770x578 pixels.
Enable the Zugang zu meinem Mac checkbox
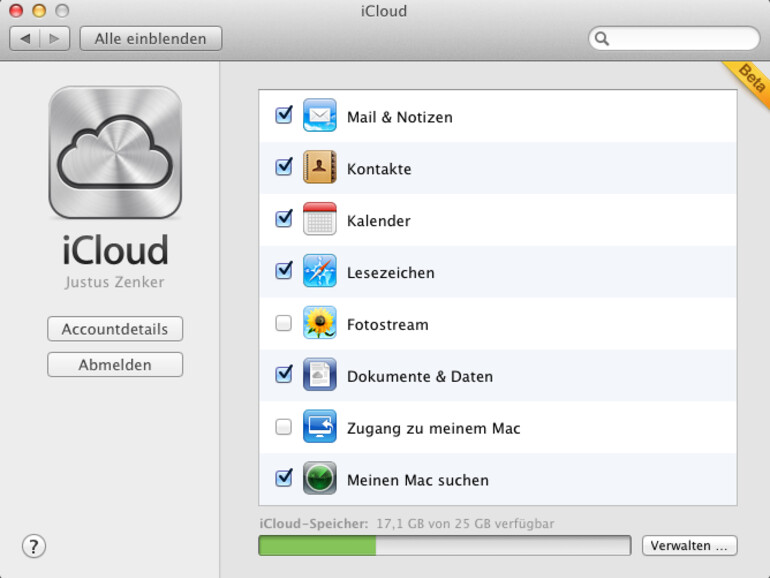(x=283, y=427)
